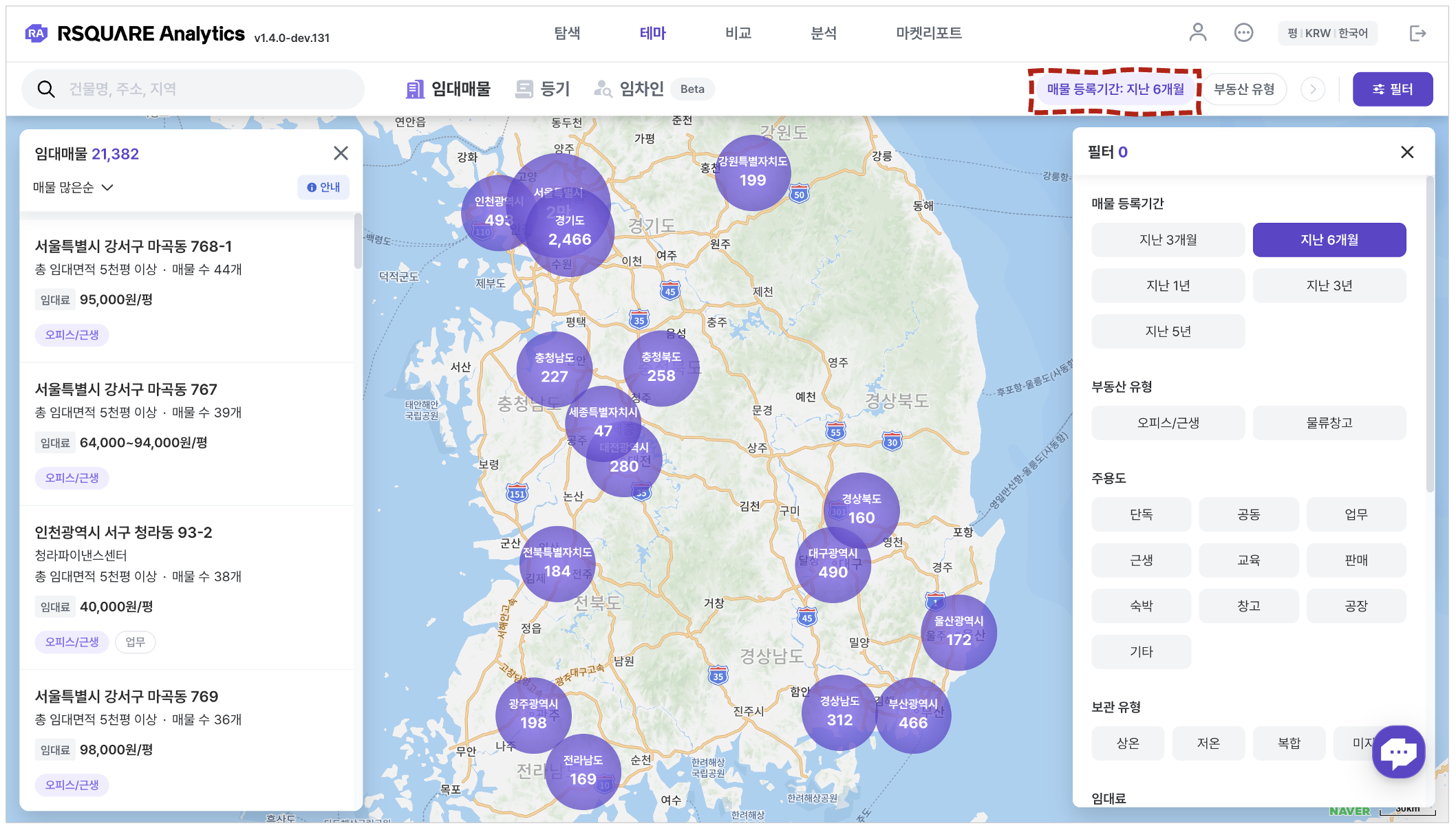The image size is (1456, 828).
Task: Expand the 매물 많은순 sort dropdown
Action: (73, 187)
